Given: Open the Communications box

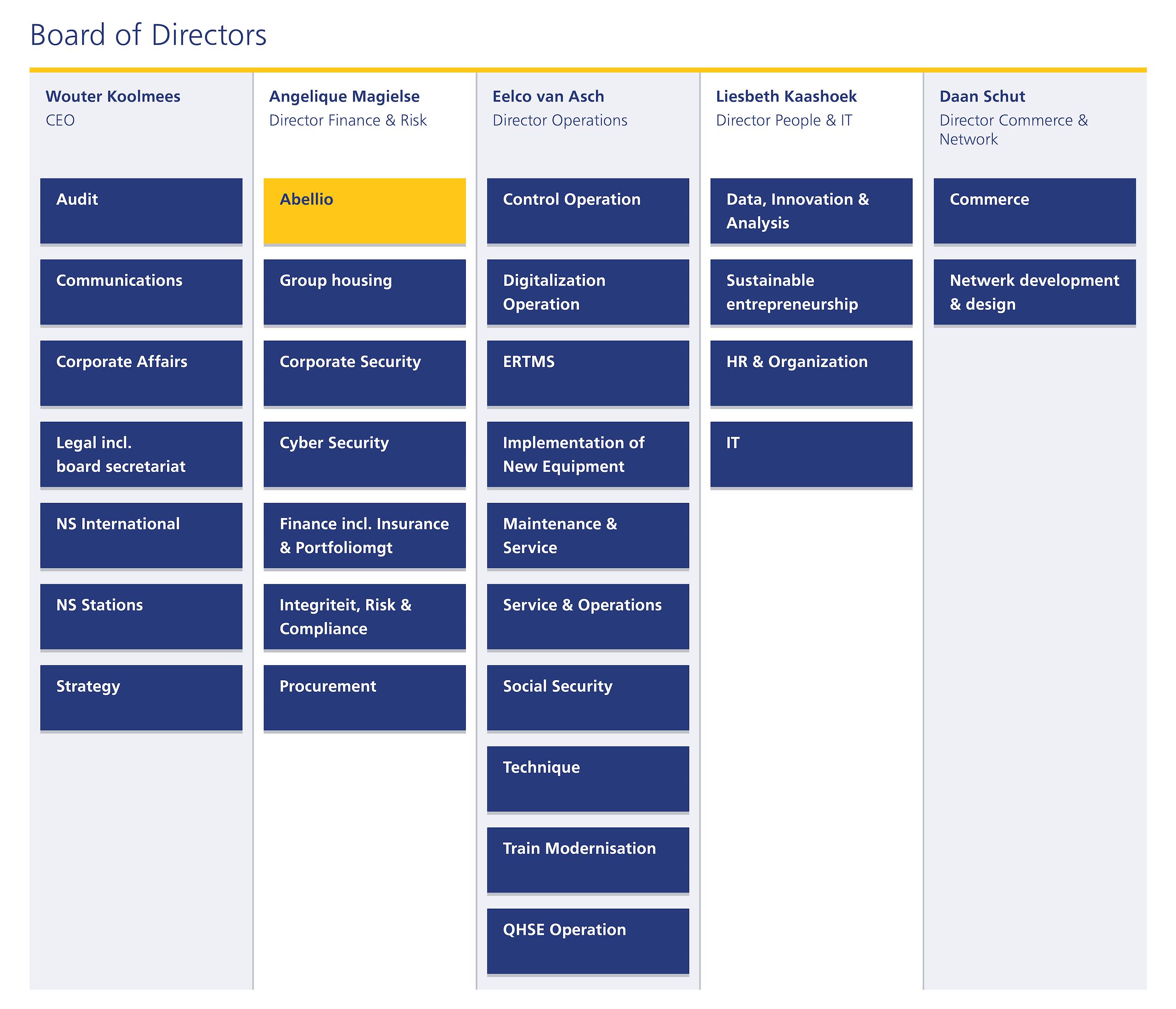Looking at the screenshot, I should [x=141, y=292].
